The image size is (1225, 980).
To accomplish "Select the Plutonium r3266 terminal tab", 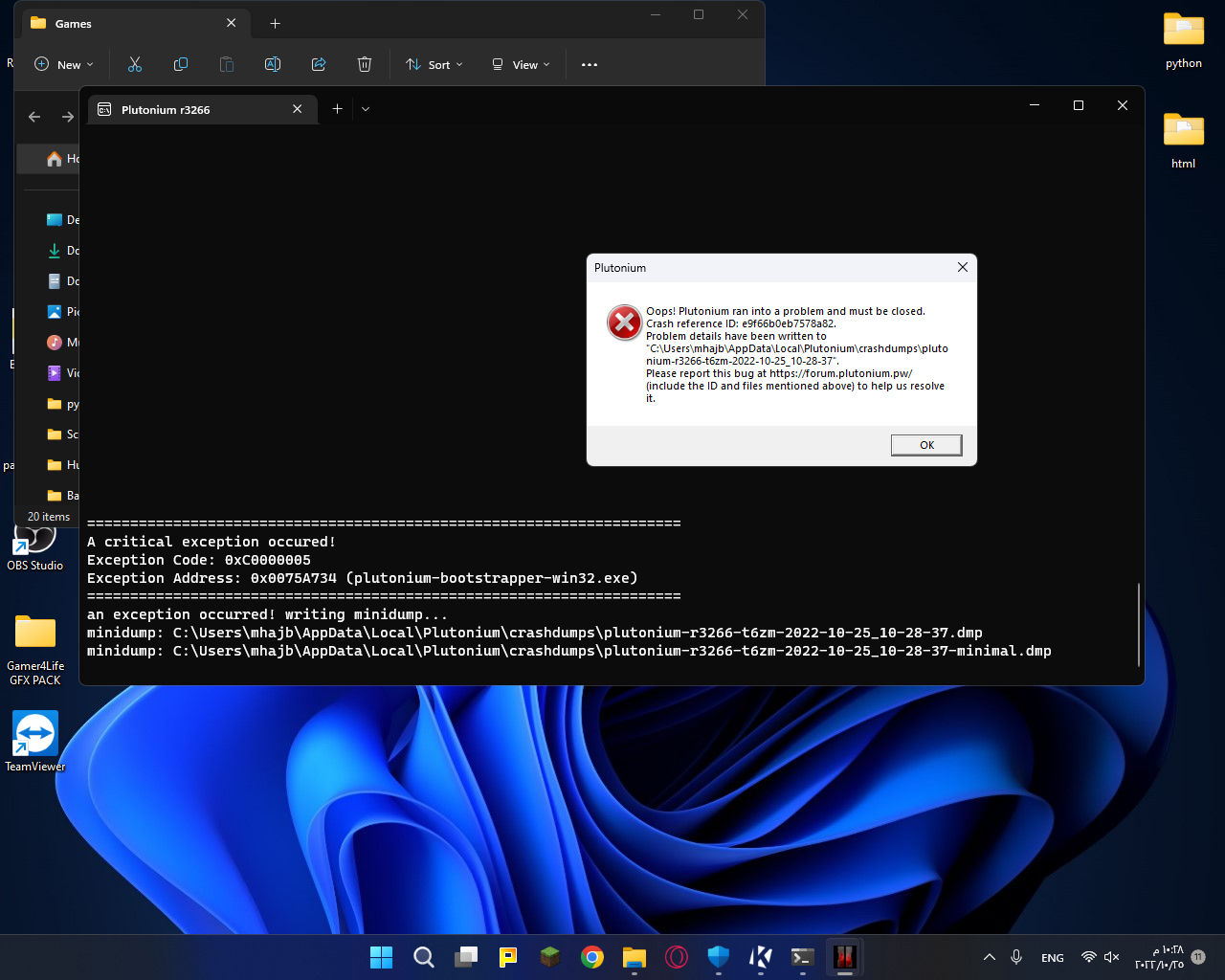I will [x=203, y=109].
